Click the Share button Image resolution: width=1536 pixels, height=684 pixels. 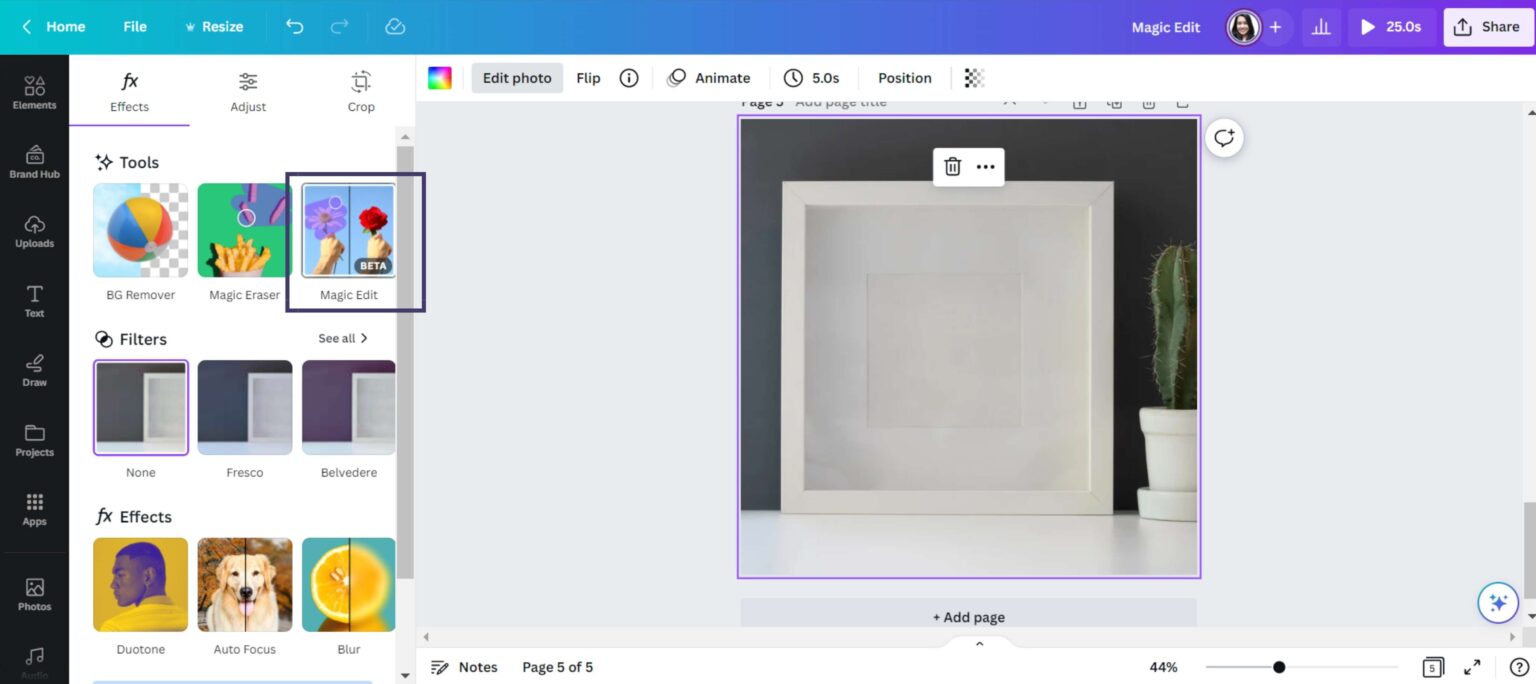(x=1487, y=27)
